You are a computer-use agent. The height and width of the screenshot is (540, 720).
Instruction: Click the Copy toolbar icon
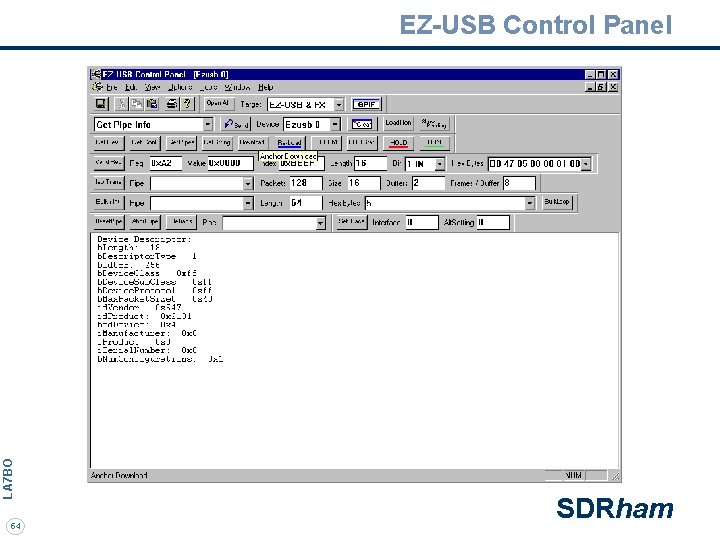137,104
